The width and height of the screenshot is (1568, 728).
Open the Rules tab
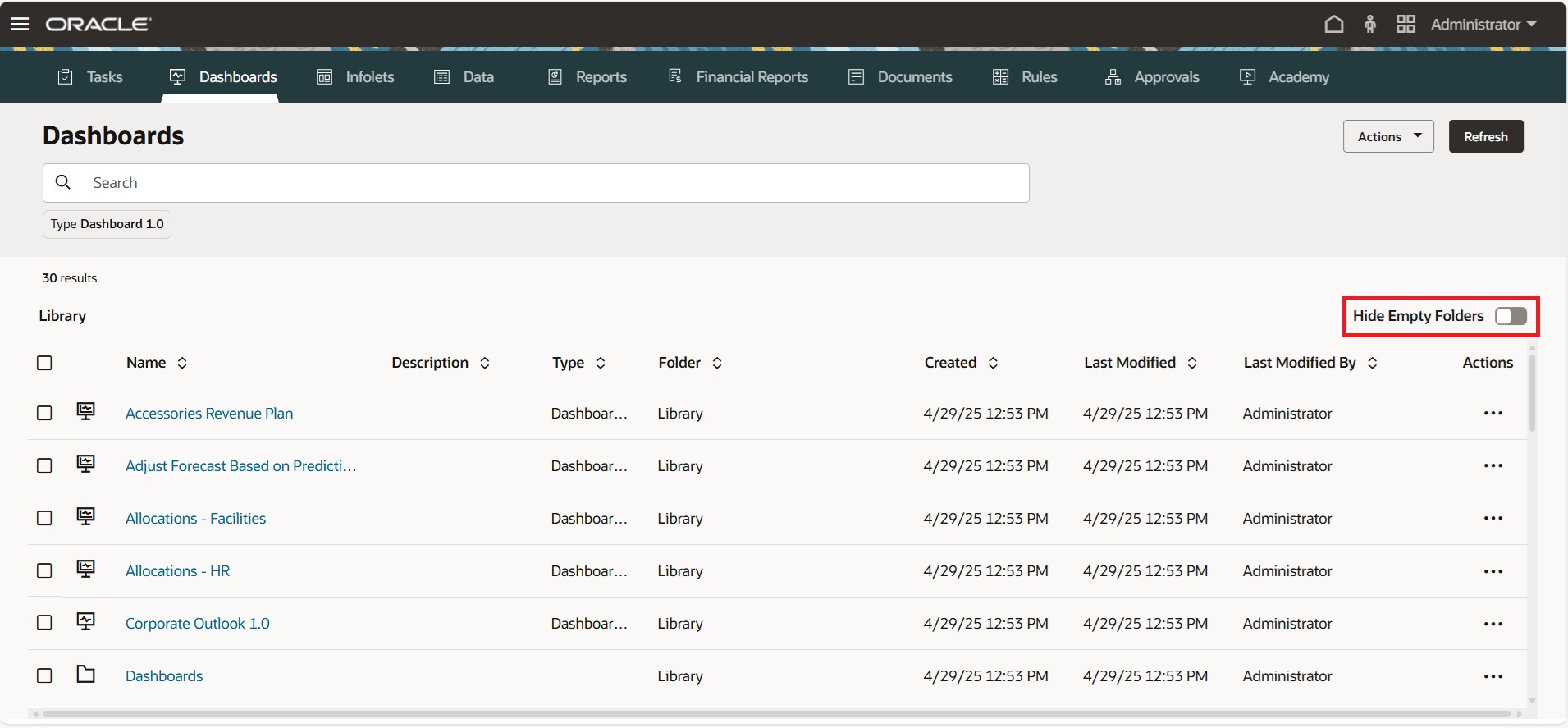(x=1025, y=76)
